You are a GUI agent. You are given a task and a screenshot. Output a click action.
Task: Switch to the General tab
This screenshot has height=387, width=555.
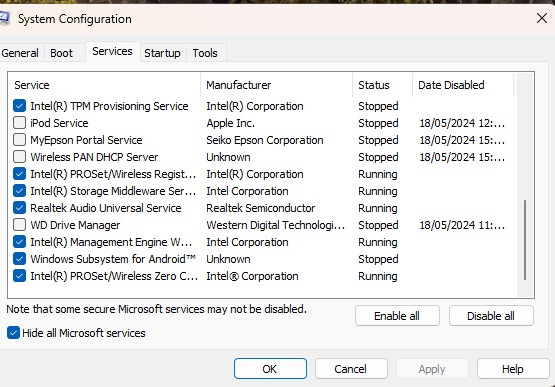point(20,53)
